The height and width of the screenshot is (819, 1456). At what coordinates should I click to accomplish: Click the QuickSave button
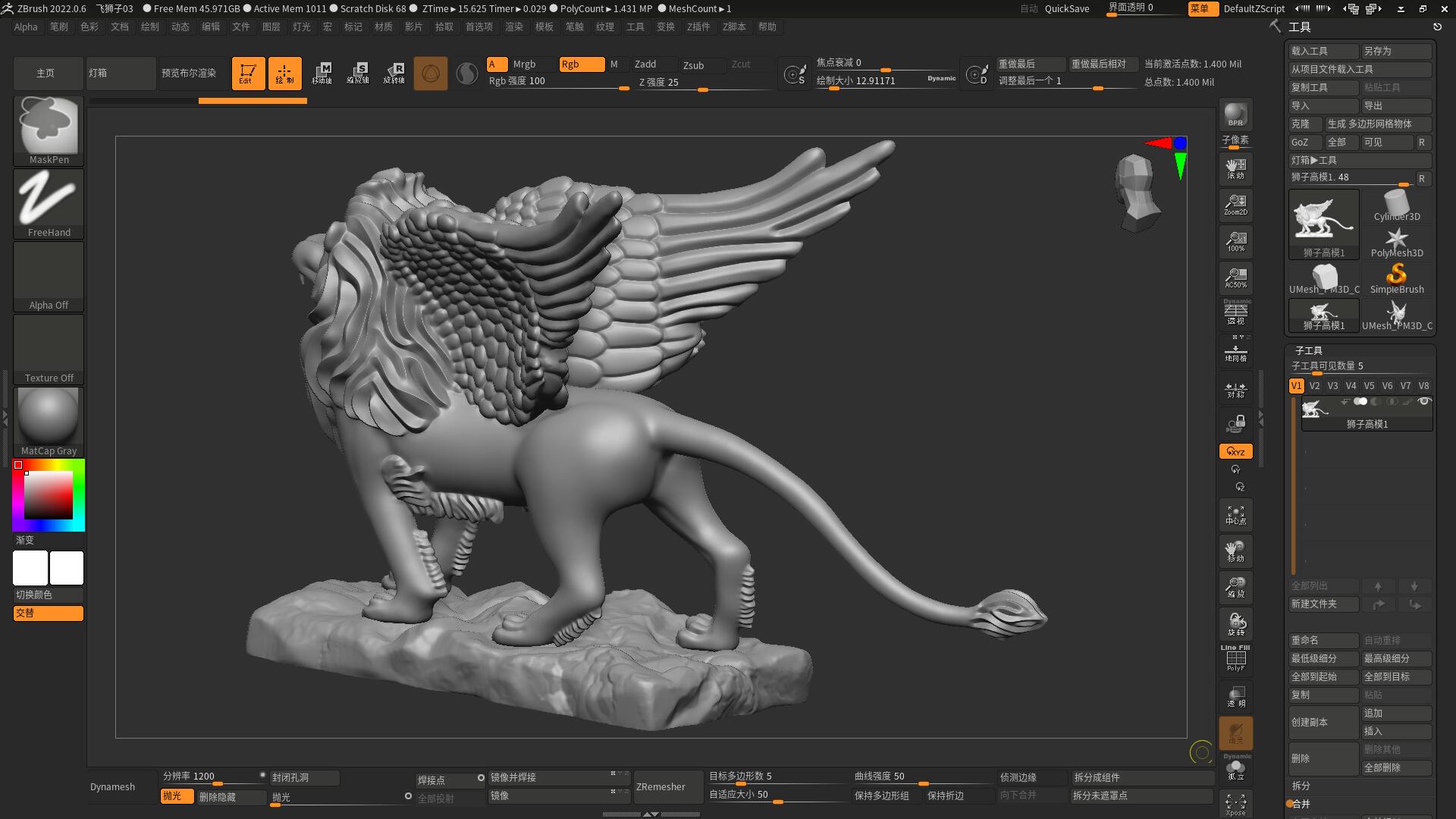point(1066,9)
